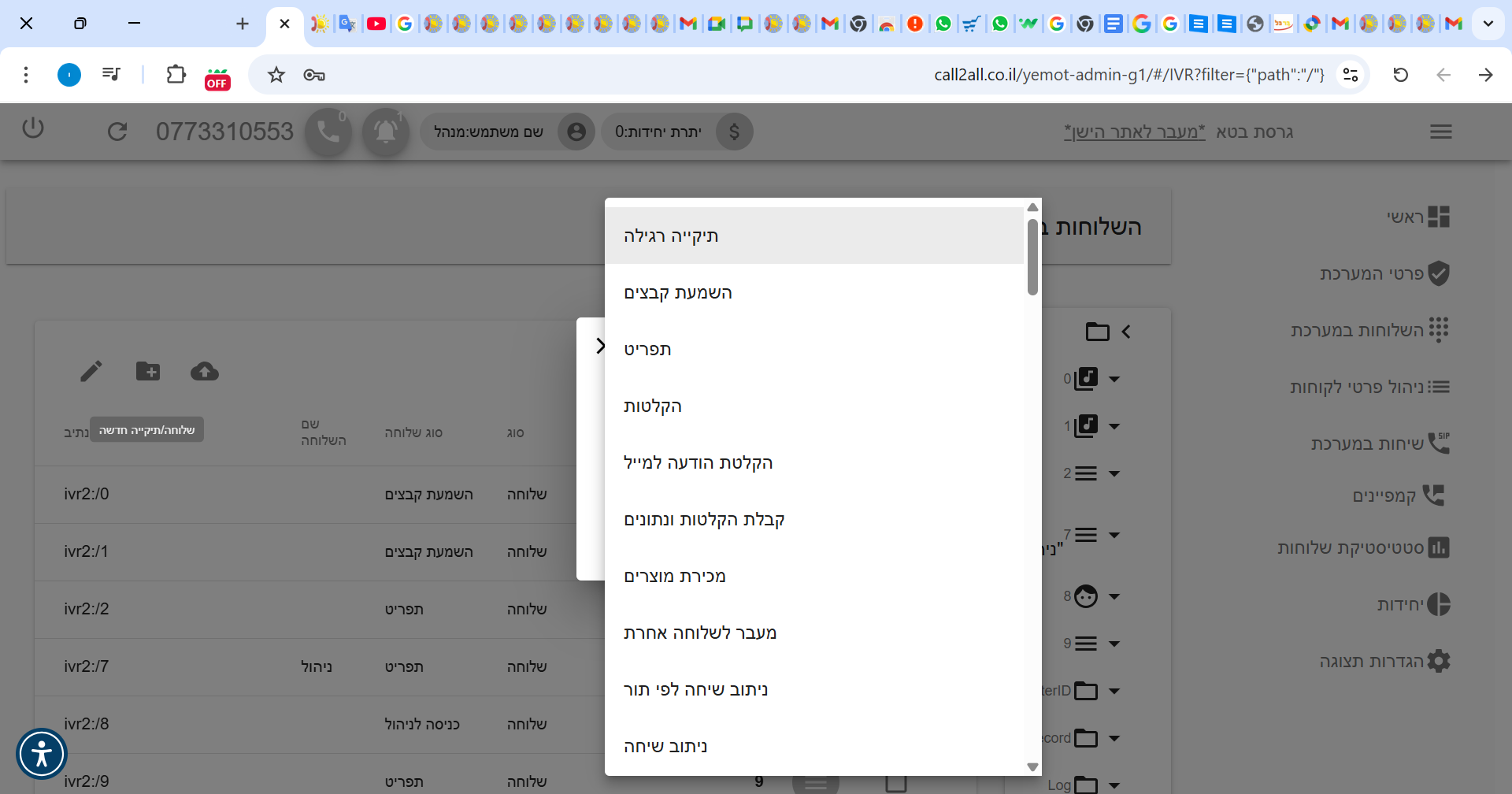Click the 'מעבר לאתר הישן' link
1512x794 pixels.
[1134, 132]
